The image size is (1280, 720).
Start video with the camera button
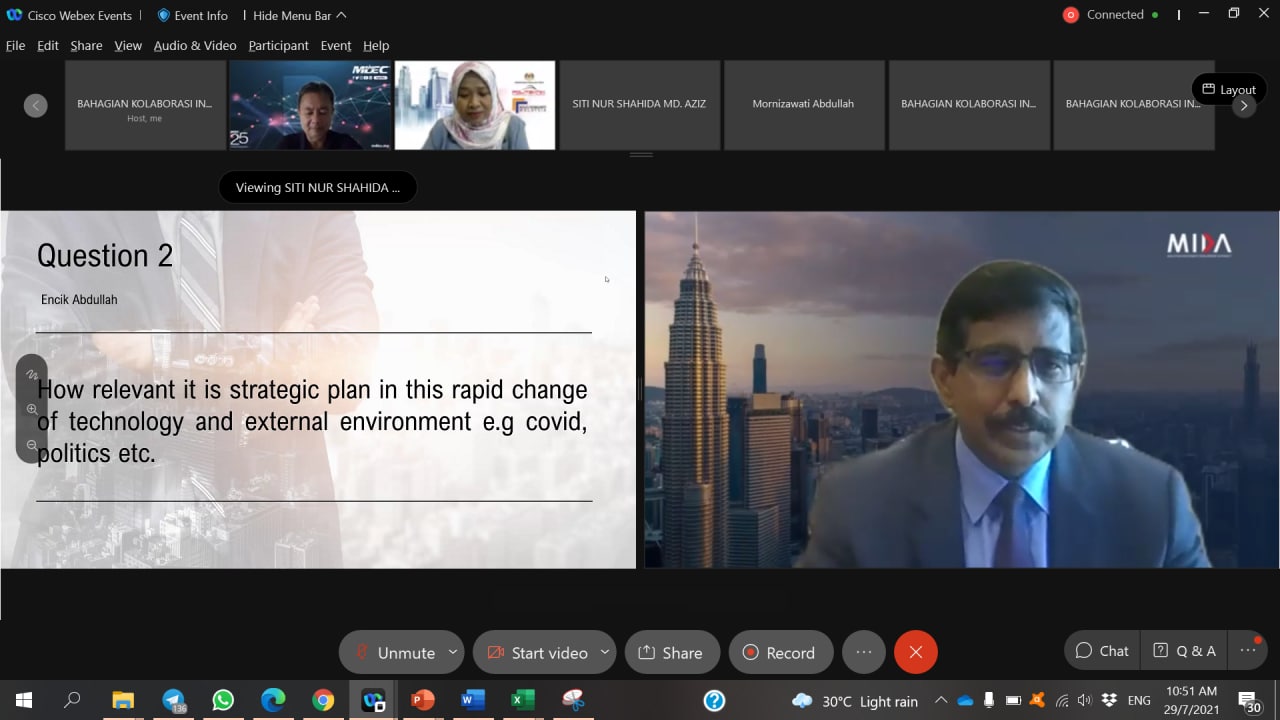pyautogui.click(x=537, y=652)
